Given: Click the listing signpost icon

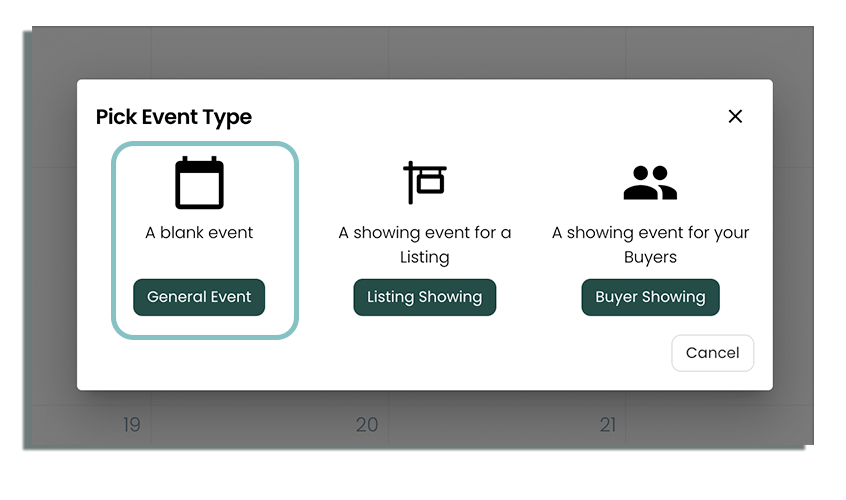Looking at the screenshot, I should 424,183.
